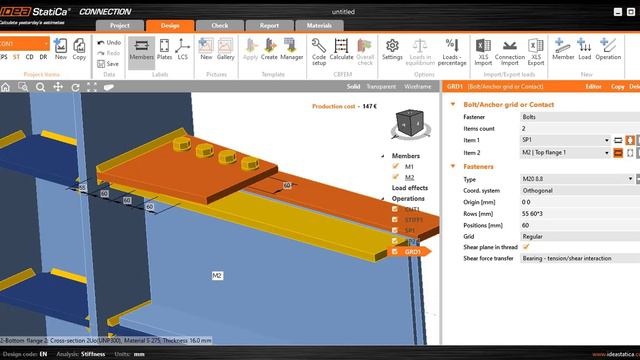Collapse the Fasteners section
The width and height of the screenshot is (640, 360).
453,166
